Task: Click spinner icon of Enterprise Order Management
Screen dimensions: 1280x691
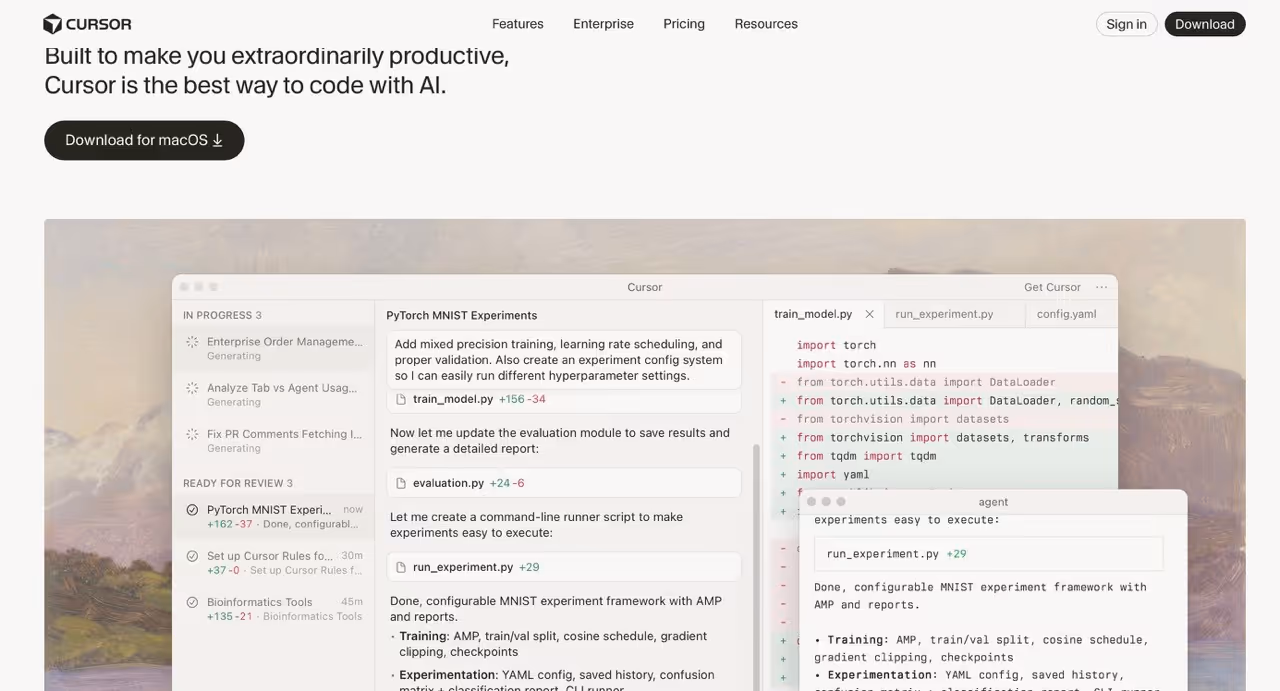Action: [x=192, y=342]
